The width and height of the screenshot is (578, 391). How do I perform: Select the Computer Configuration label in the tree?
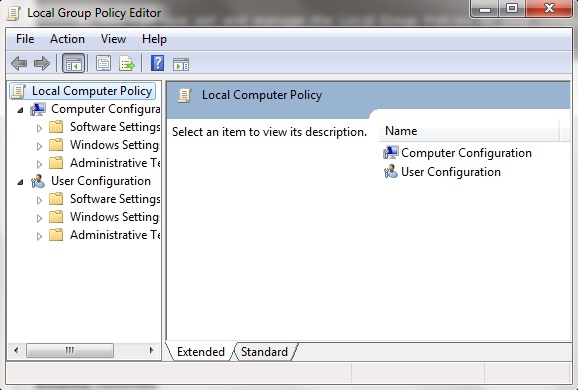coord(105,109)
